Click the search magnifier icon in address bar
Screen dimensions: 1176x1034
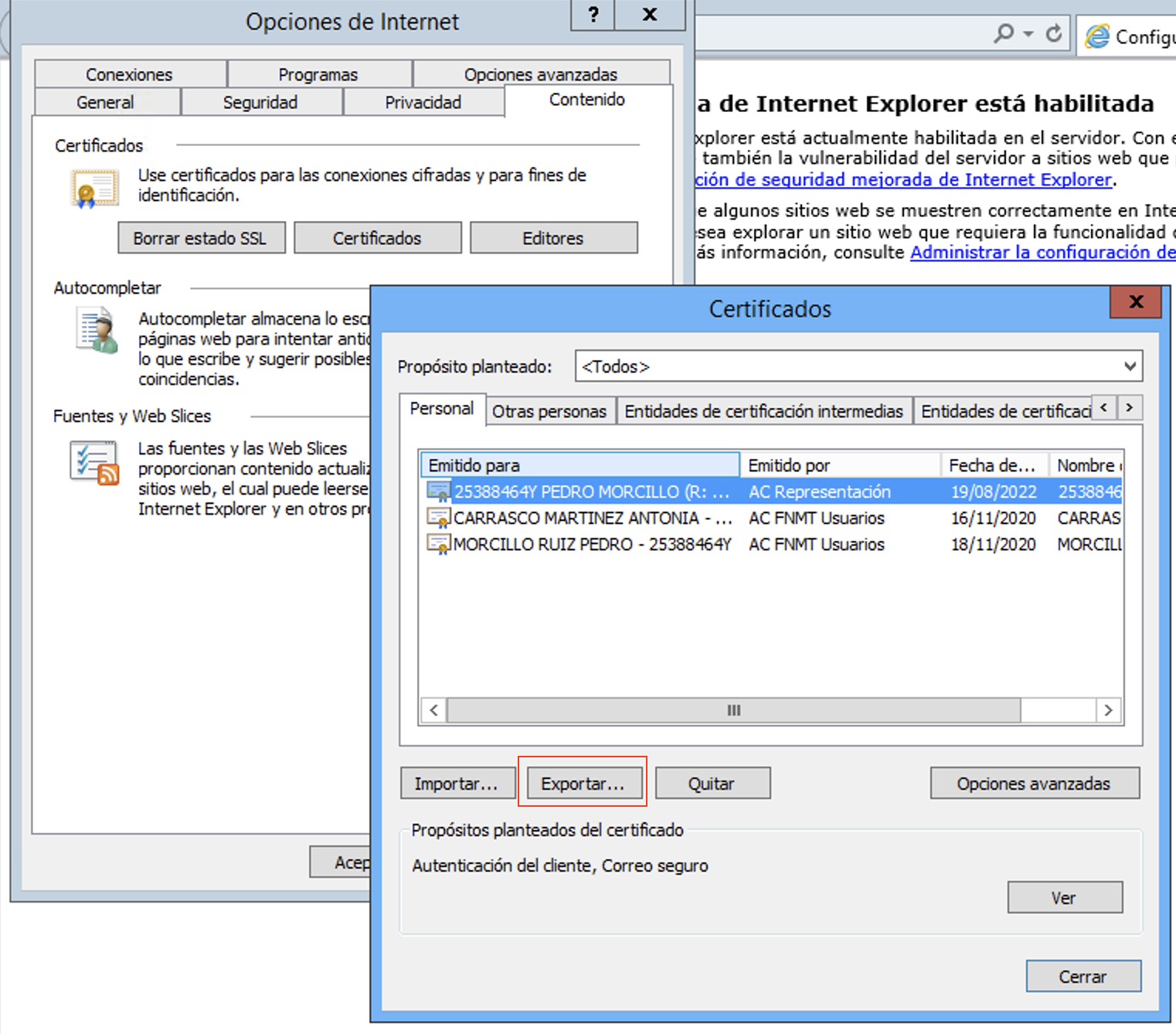(x=1004, y=34)
